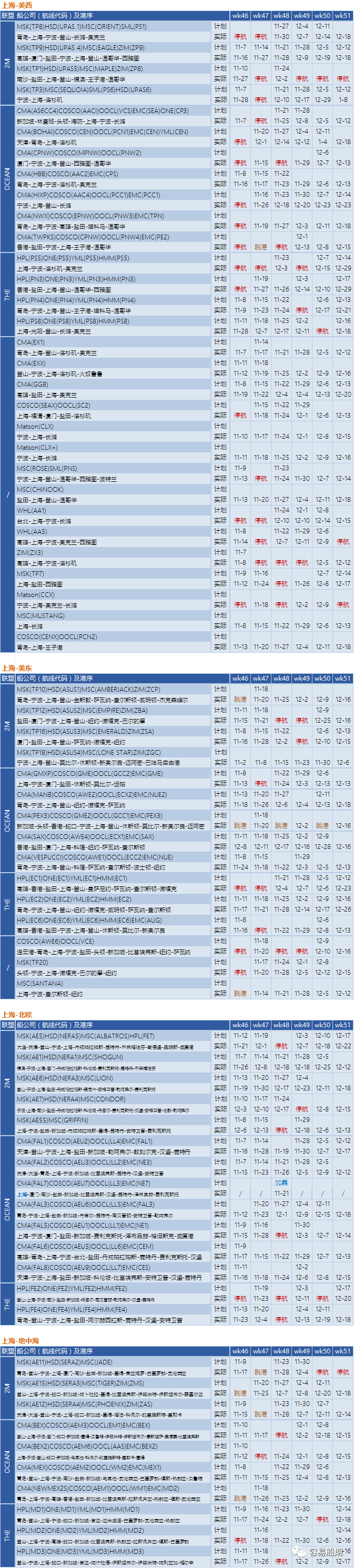
Task: Select MSK(TP10)HSD(ASUS1)MSC(AMBERJACK)ZIM(ZCP) service row
Action: coord(184,690)
